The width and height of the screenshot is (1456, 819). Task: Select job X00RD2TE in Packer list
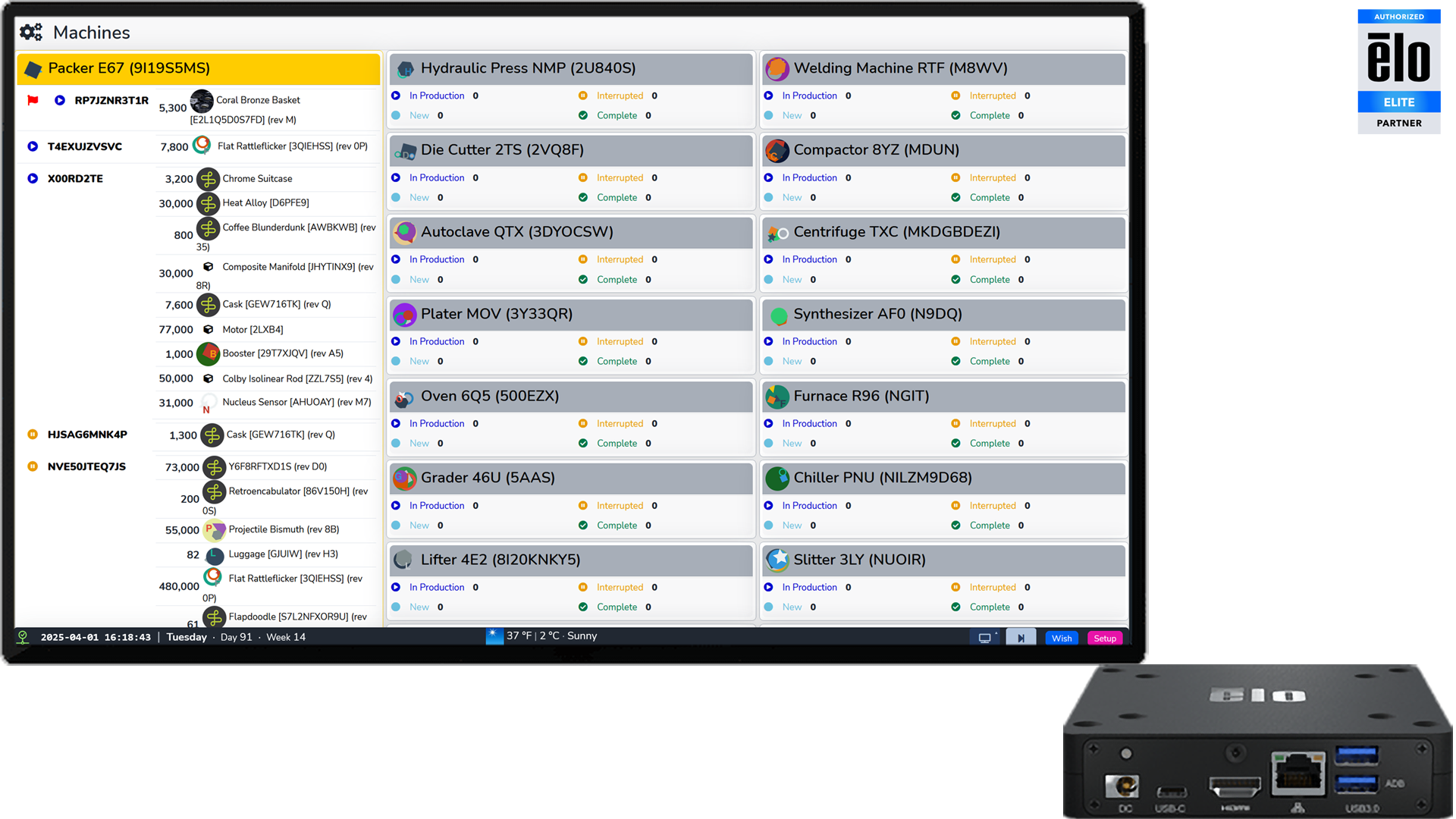point(75,179)
